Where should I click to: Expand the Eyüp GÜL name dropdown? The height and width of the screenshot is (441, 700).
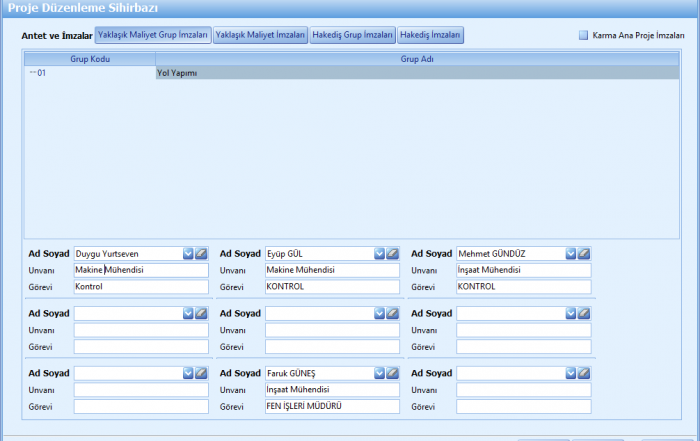[379, 254]
